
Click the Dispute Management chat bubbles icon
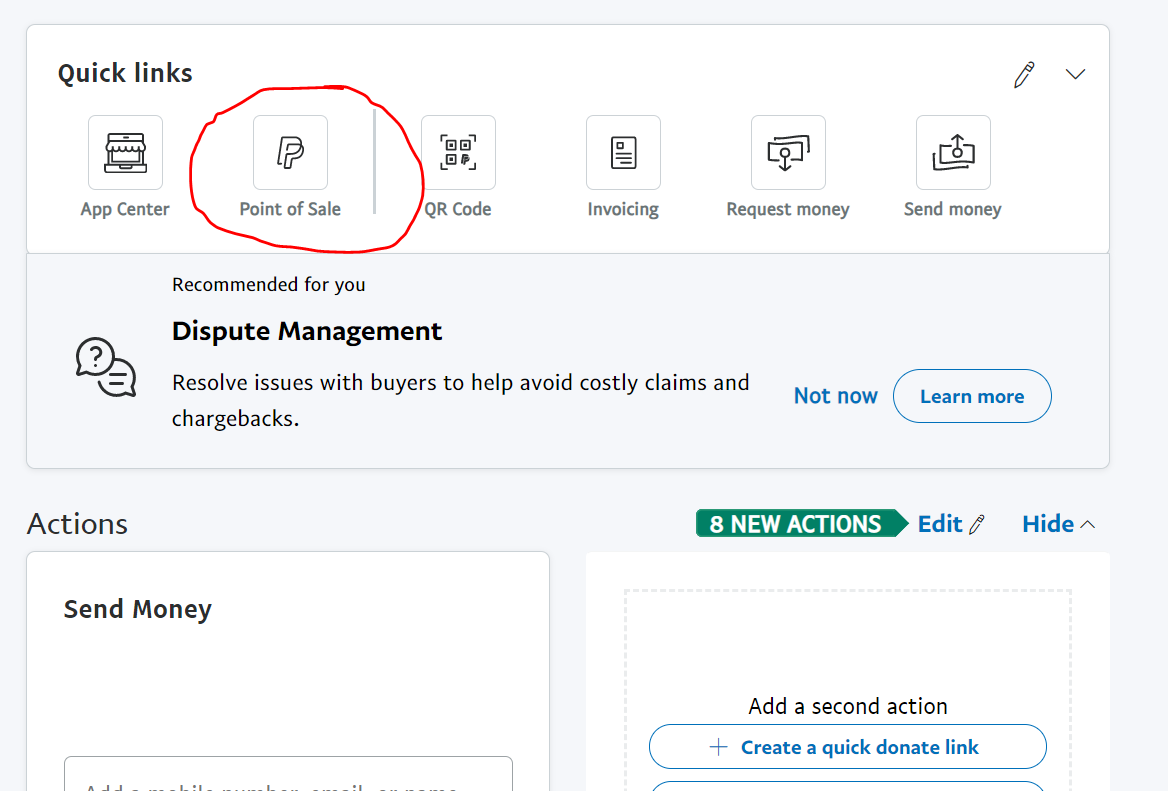click(106, 367)
